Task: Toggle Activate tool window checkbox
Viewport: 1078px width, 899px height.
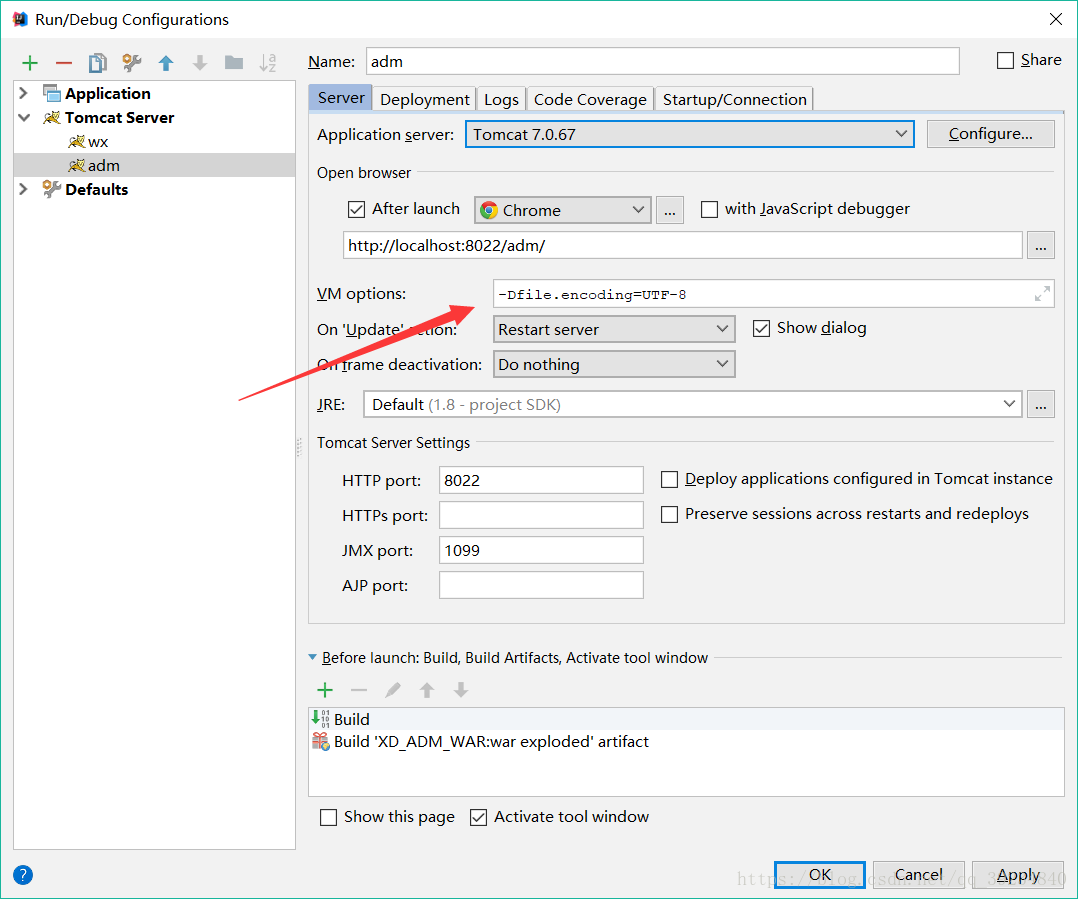Action: 478,817
